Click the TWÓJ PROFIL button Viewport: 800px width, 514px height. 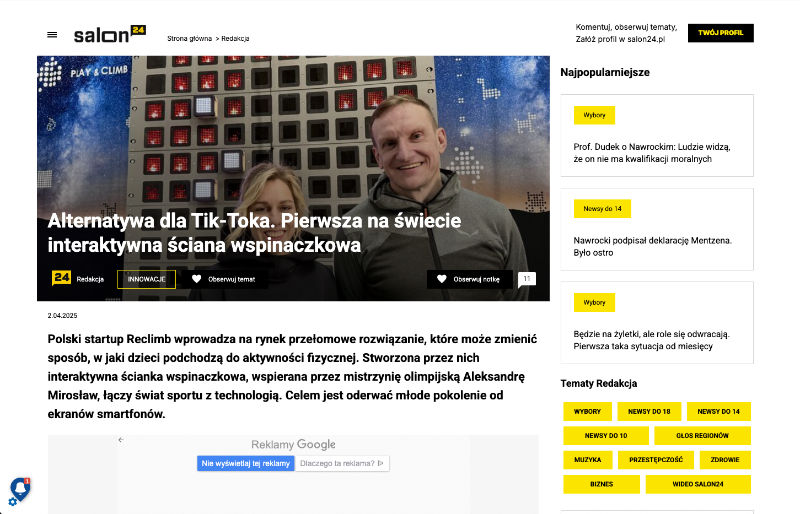coord(720,33)
